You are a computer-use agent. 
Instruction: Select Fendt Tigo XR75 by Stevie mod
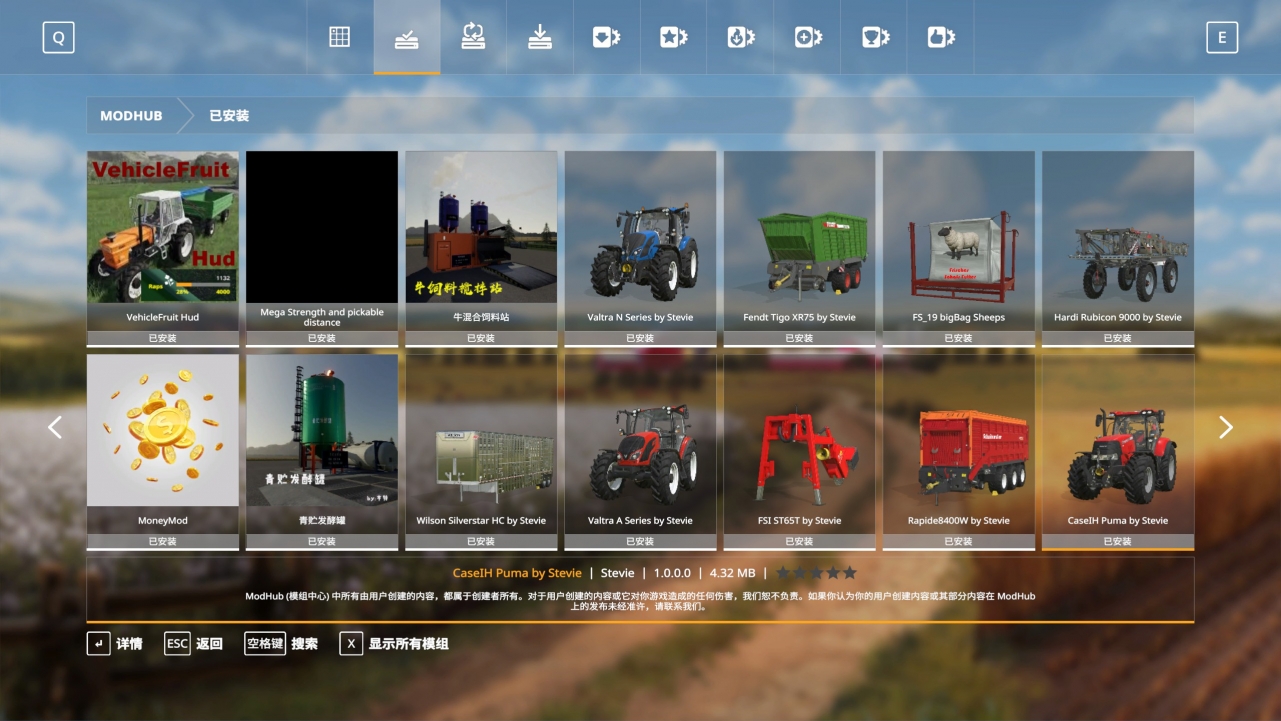799,248
